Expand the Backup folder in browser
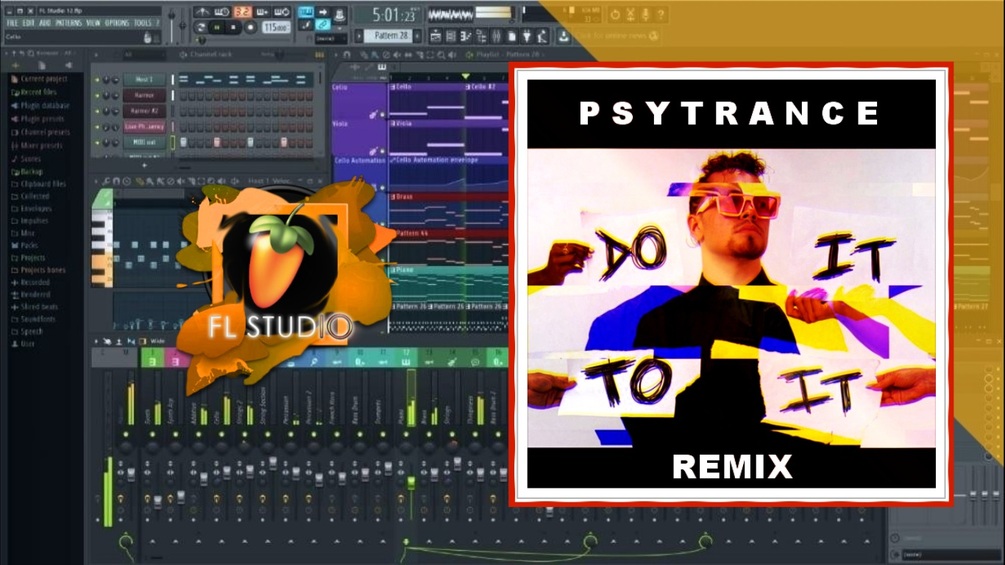 [28, 172]
